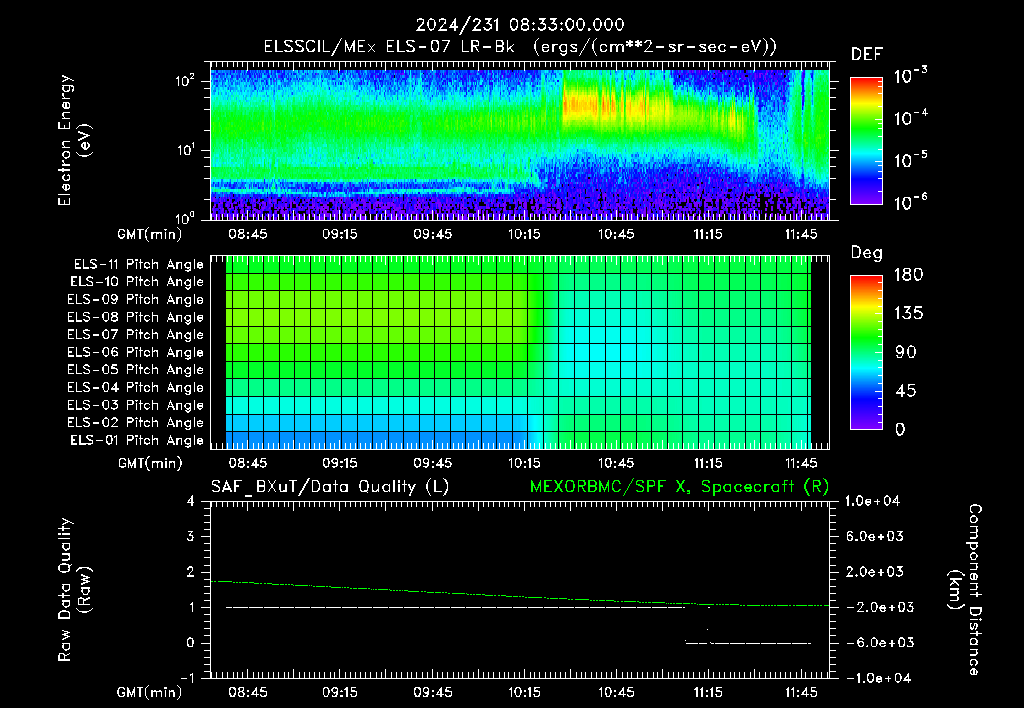The height and width of the screenshot is (708, 1024).
Task: Click the Electron Energy (eV) axis label
Action: click(74, 140)
